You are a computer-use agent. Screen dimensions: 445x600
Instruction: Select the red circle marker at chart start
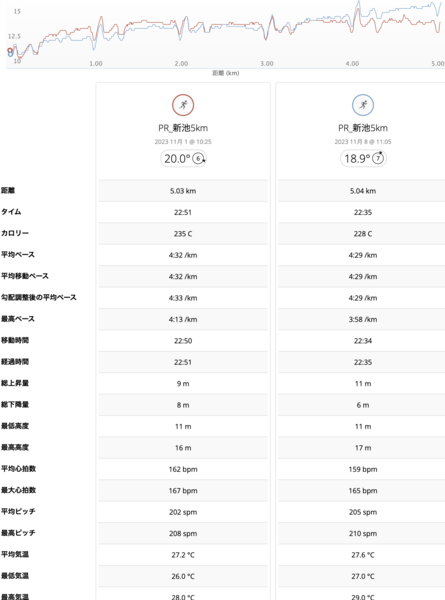[x=10, y=50]
